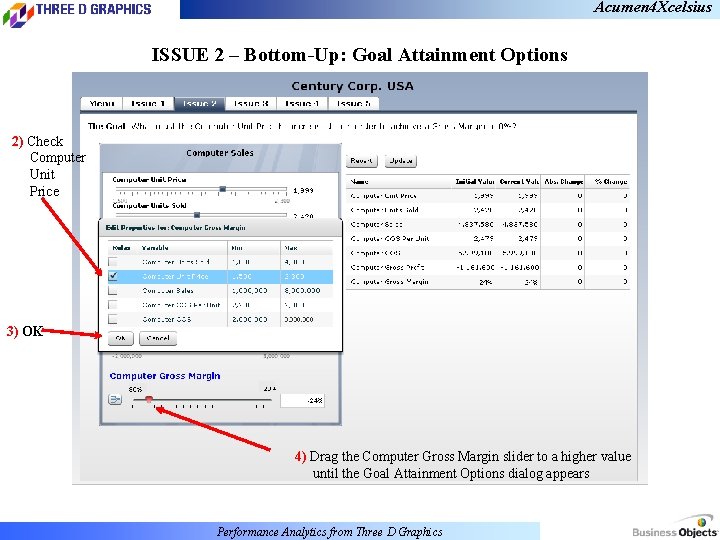Select the Computer COS Per Unit table row
This screenshot has width=720, height=540.
pyautogui.click(x=488, y=239)
